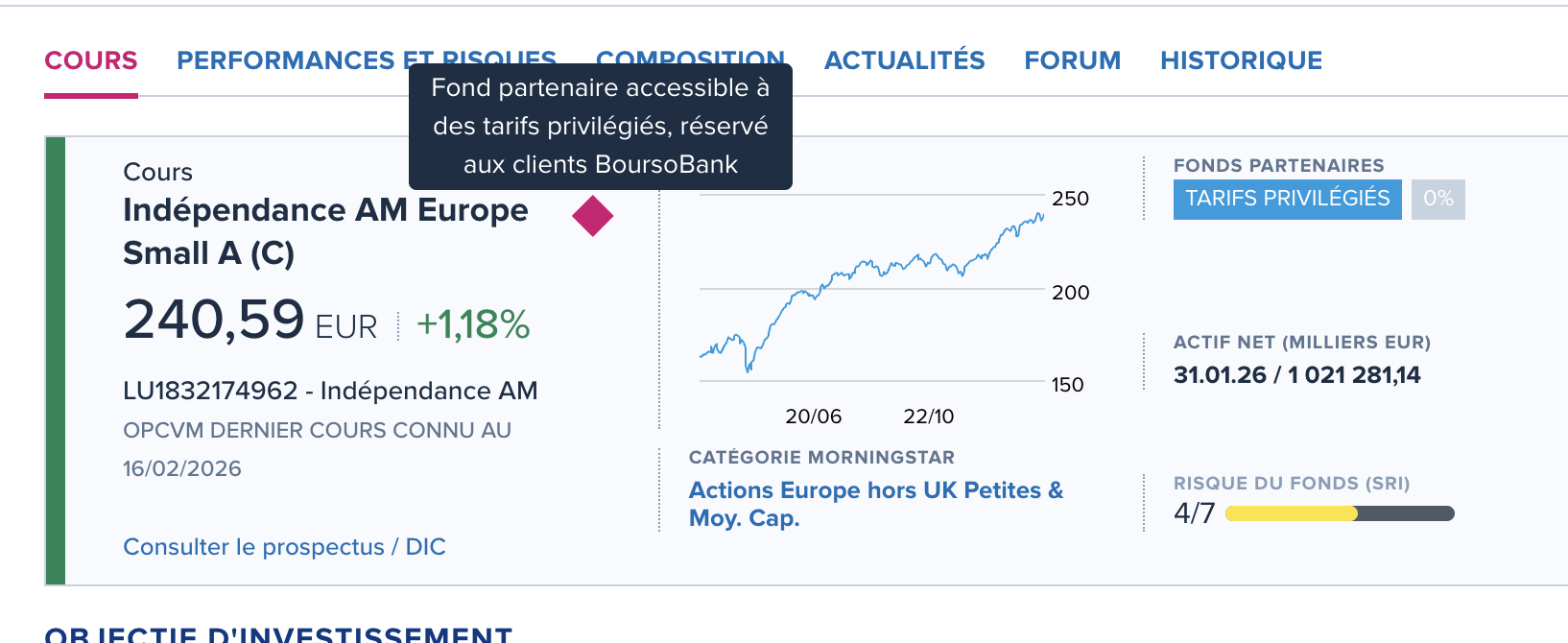Click the 4/7 risk rating text
The height and width of the screenshot is (643, 1568).
(x=1194, y=513)
